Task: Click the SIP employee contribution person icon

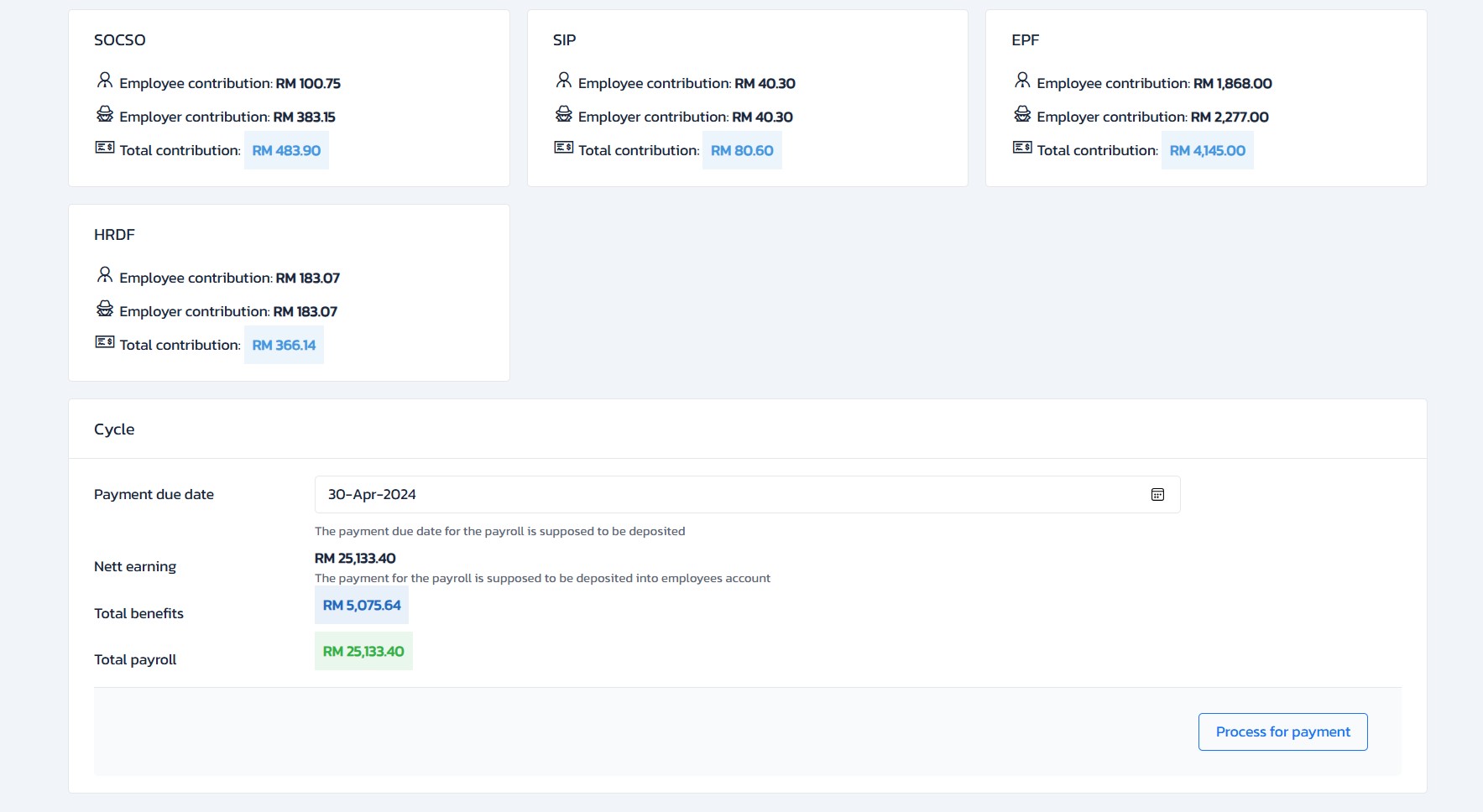Action: (564, 81)
